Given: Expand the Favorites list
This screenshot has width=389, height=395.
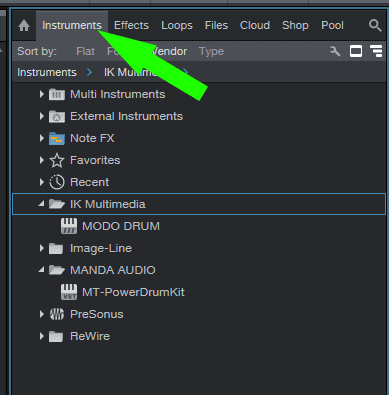Looking at the screenshot, I should [41, 160].
